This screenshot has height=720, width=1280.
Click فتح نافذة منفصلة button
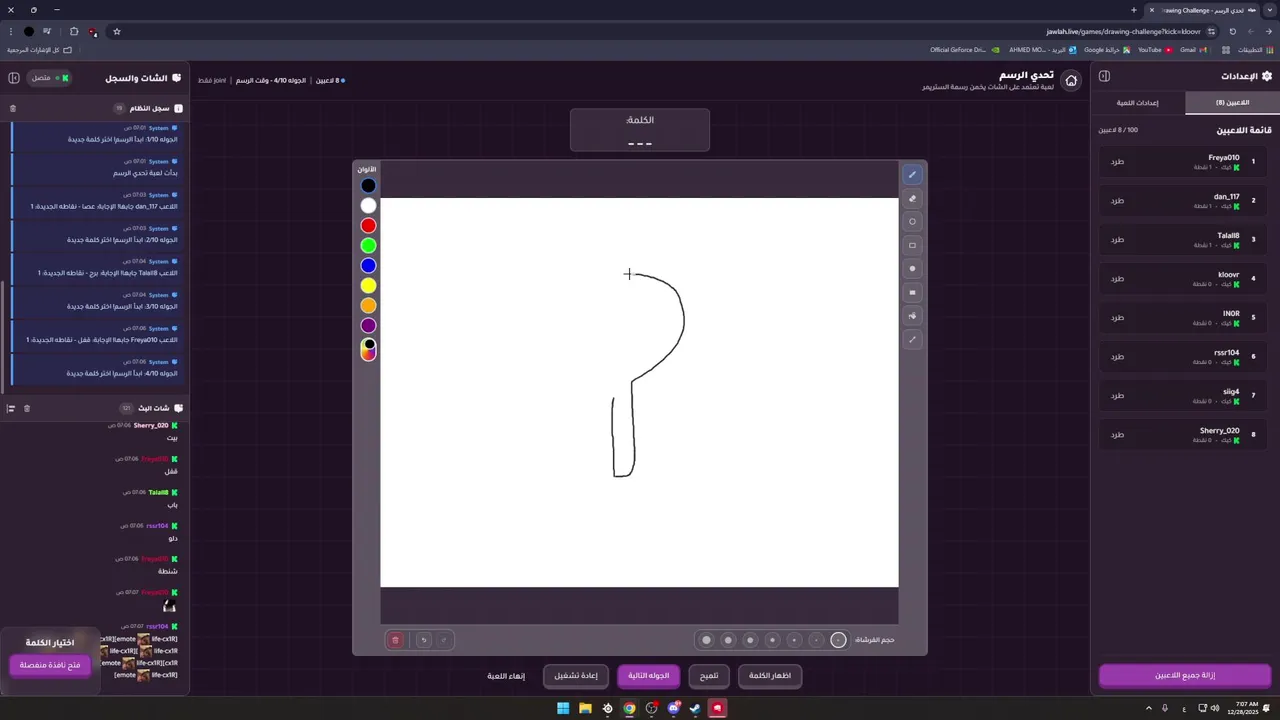50,665
